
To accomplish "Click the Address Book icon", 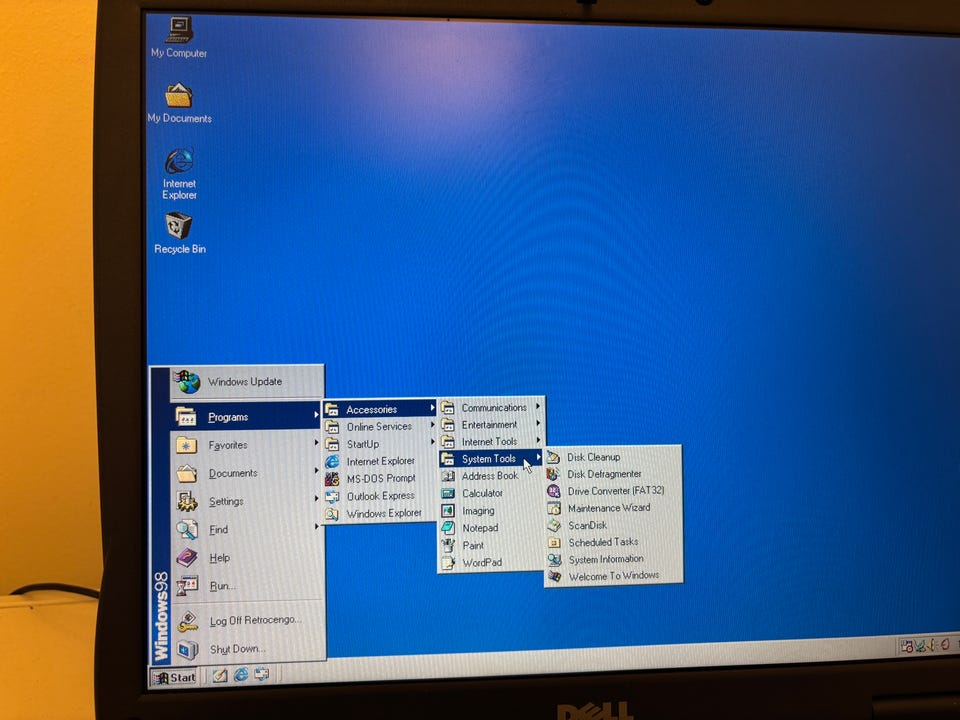I will 448,476.
